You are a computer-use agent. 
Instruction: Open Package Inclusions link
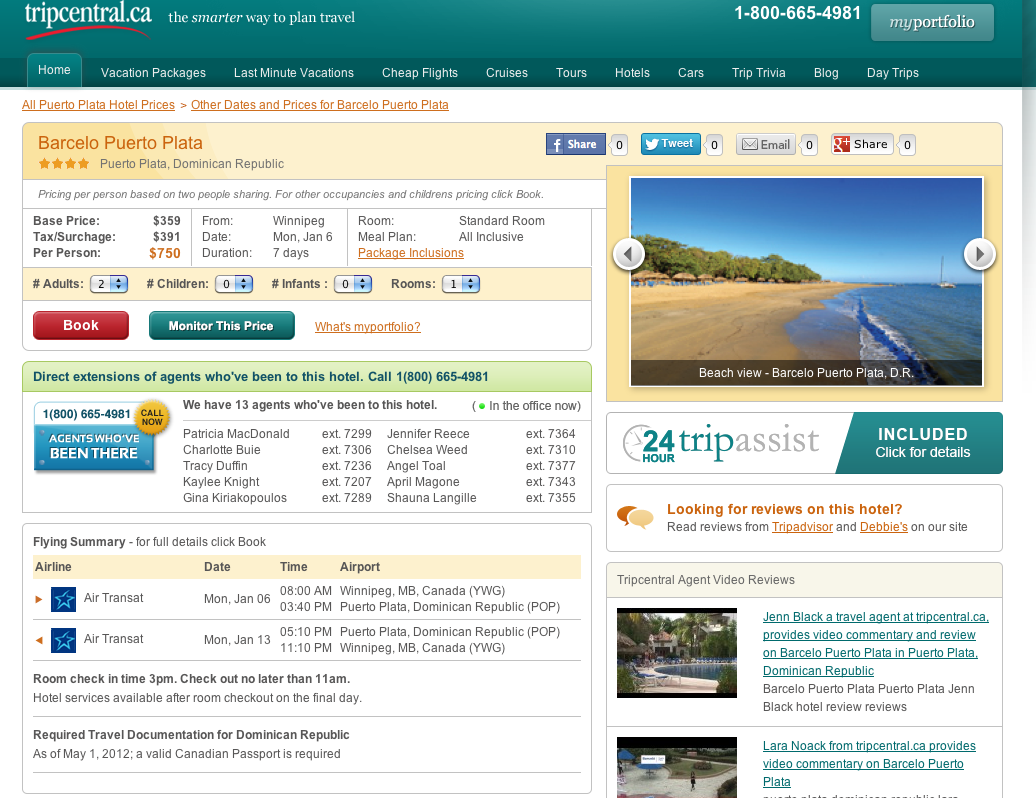click(x=411, y=253)
